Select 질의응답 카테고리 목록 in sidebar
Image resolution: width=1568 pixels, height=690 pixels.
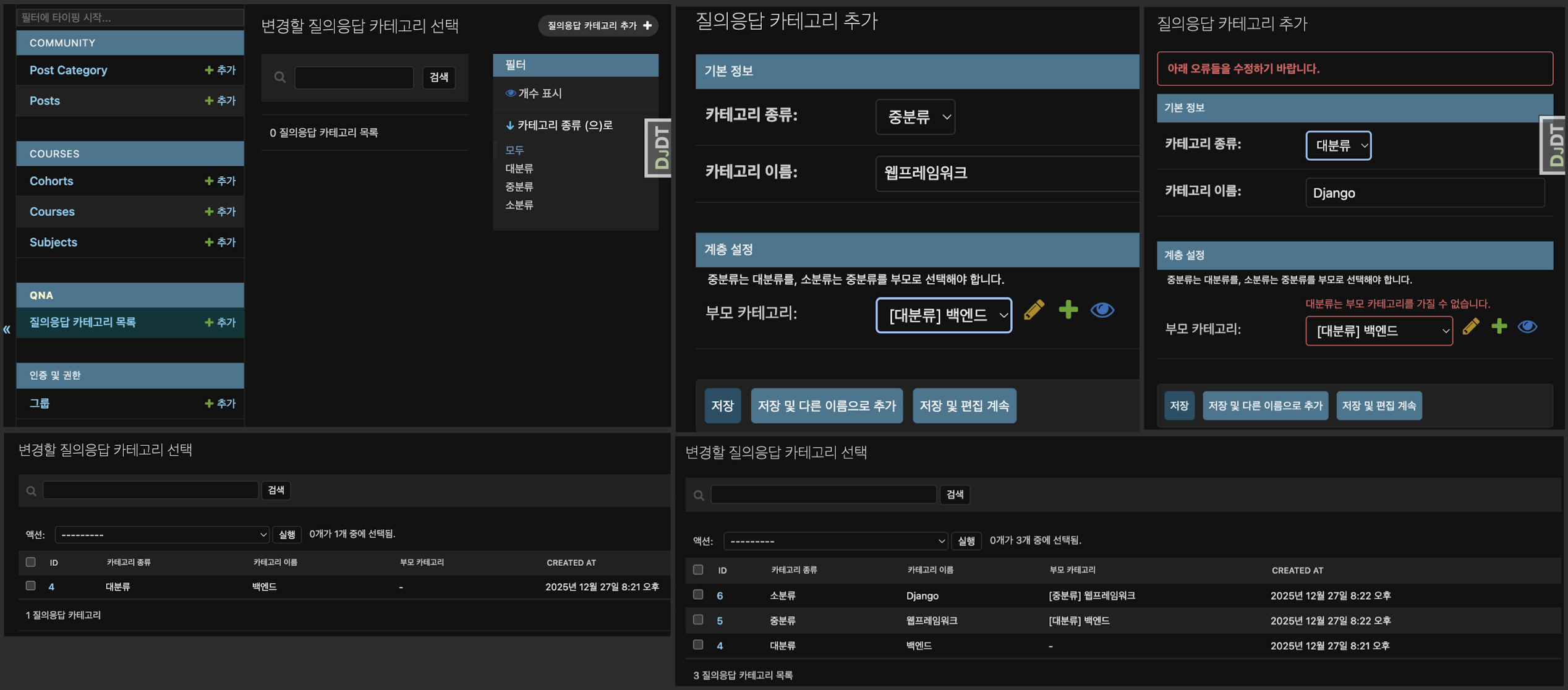[83, 322]
